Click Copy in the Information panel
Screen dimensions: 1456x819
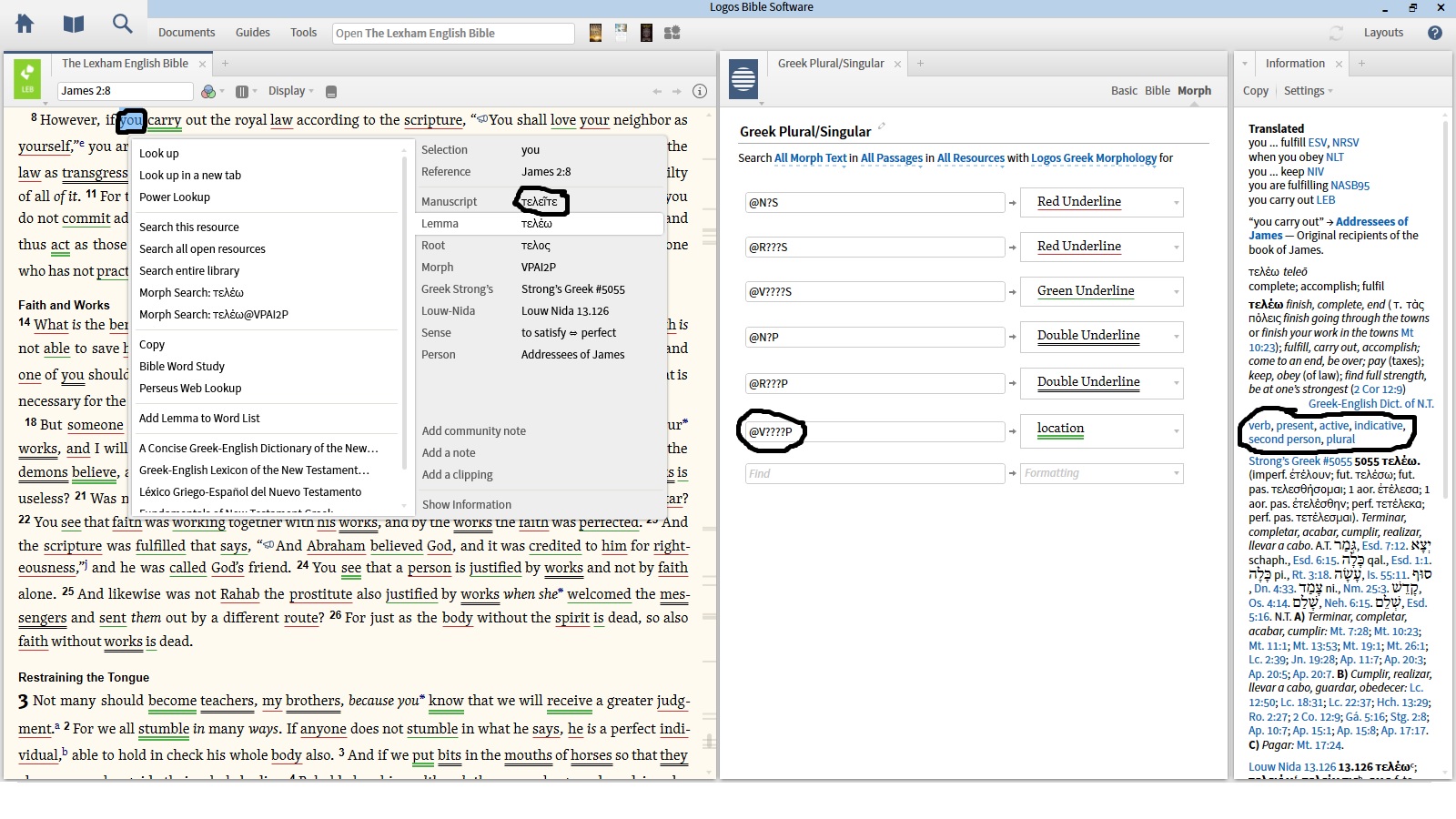point(1256,91)
